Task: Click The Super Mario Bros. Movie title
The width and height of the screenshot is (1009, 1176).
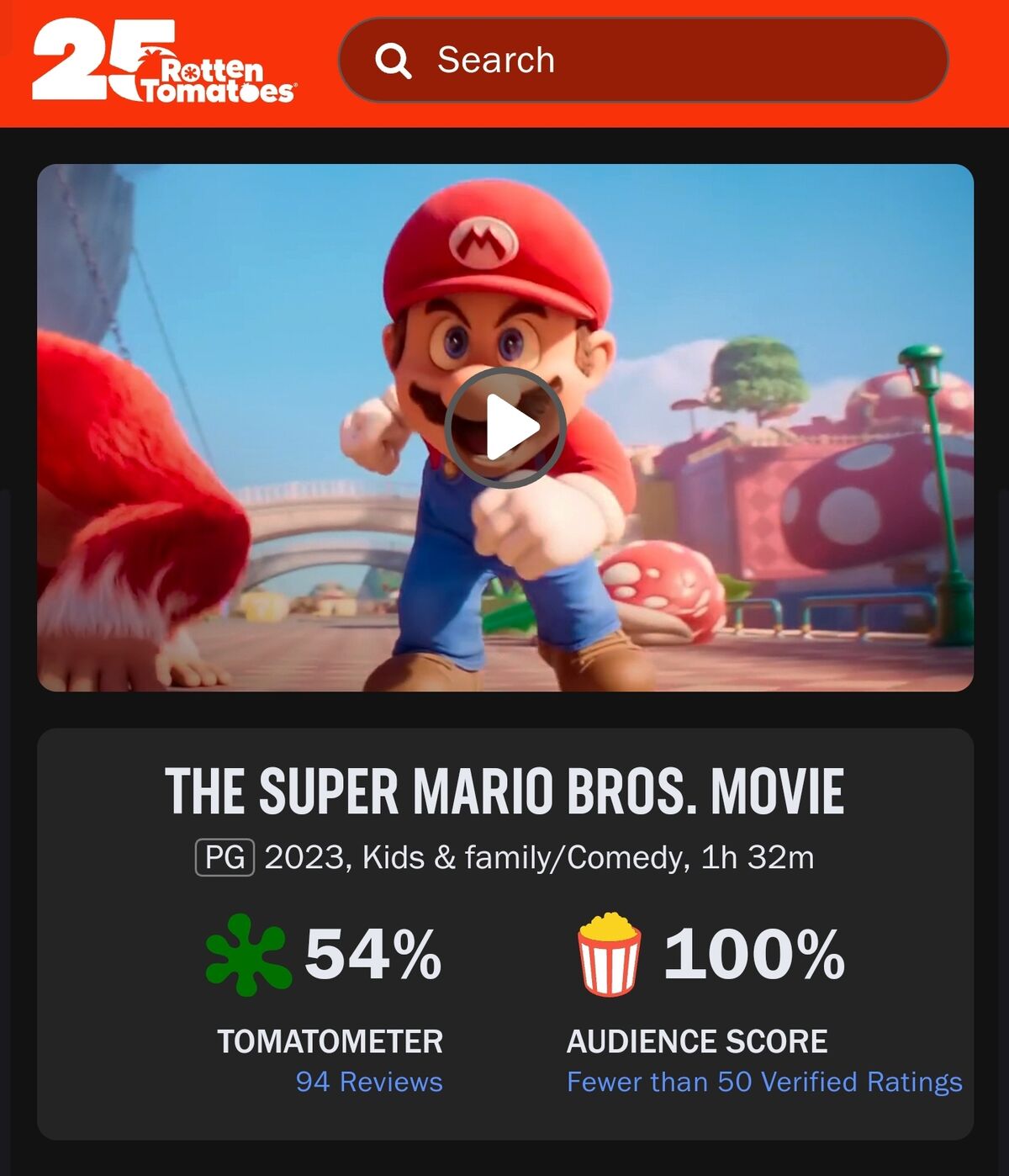Action: tap(504, 792)
